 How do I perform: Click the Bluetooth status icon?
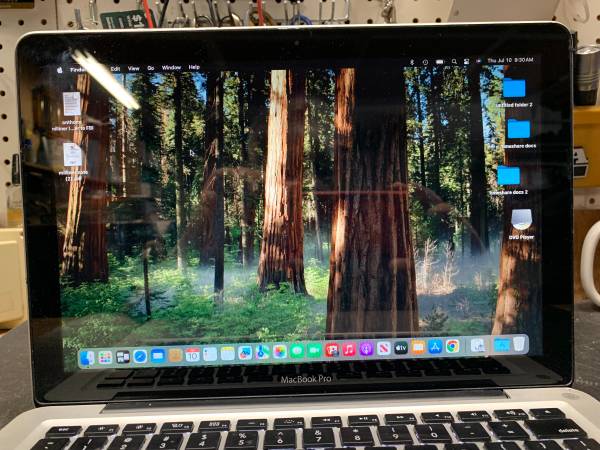pyautogui.click(x=412, y=62)
